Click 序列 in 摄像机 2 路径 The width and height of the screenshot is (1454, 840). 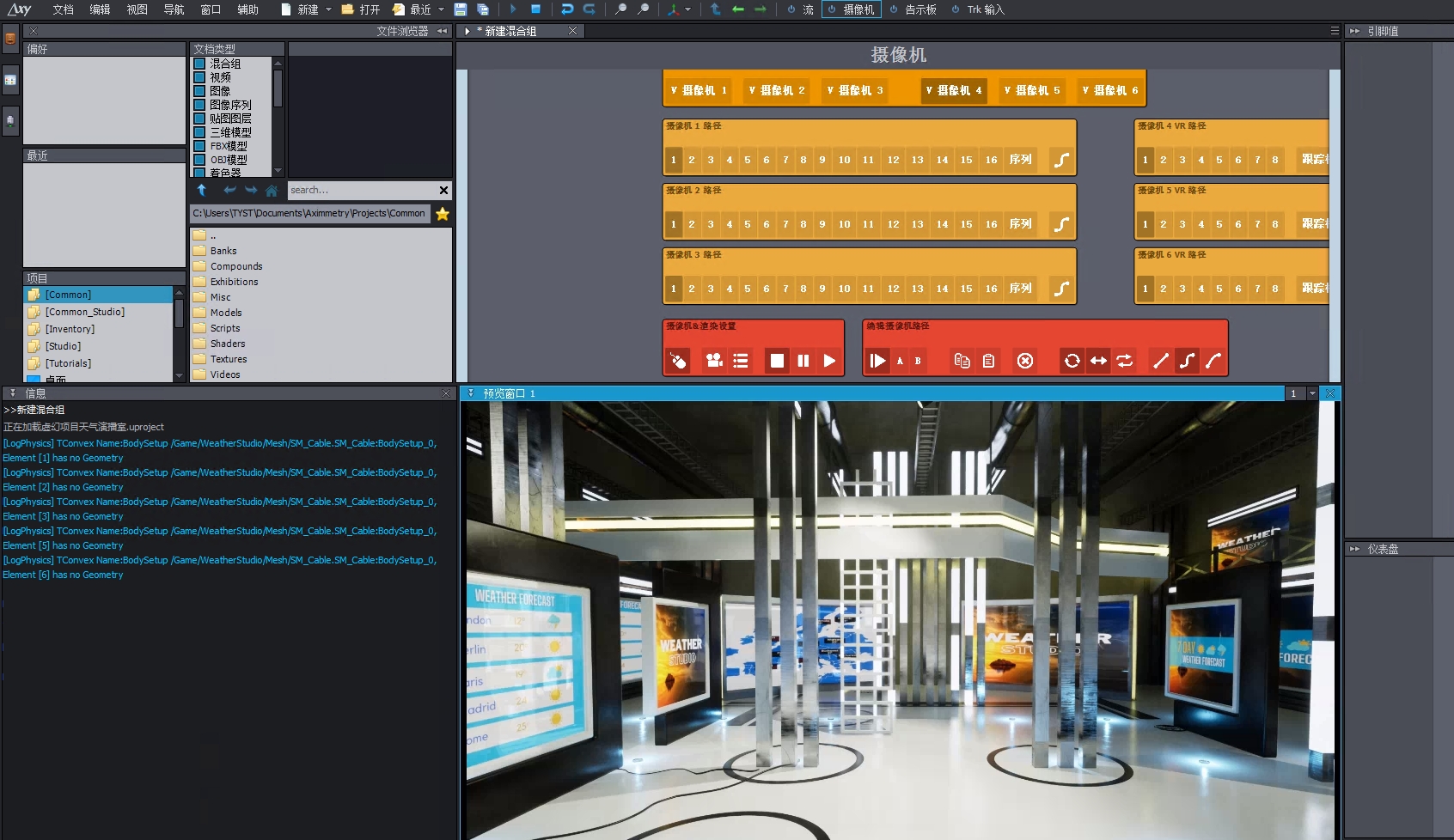click(x=1021, y=224)
